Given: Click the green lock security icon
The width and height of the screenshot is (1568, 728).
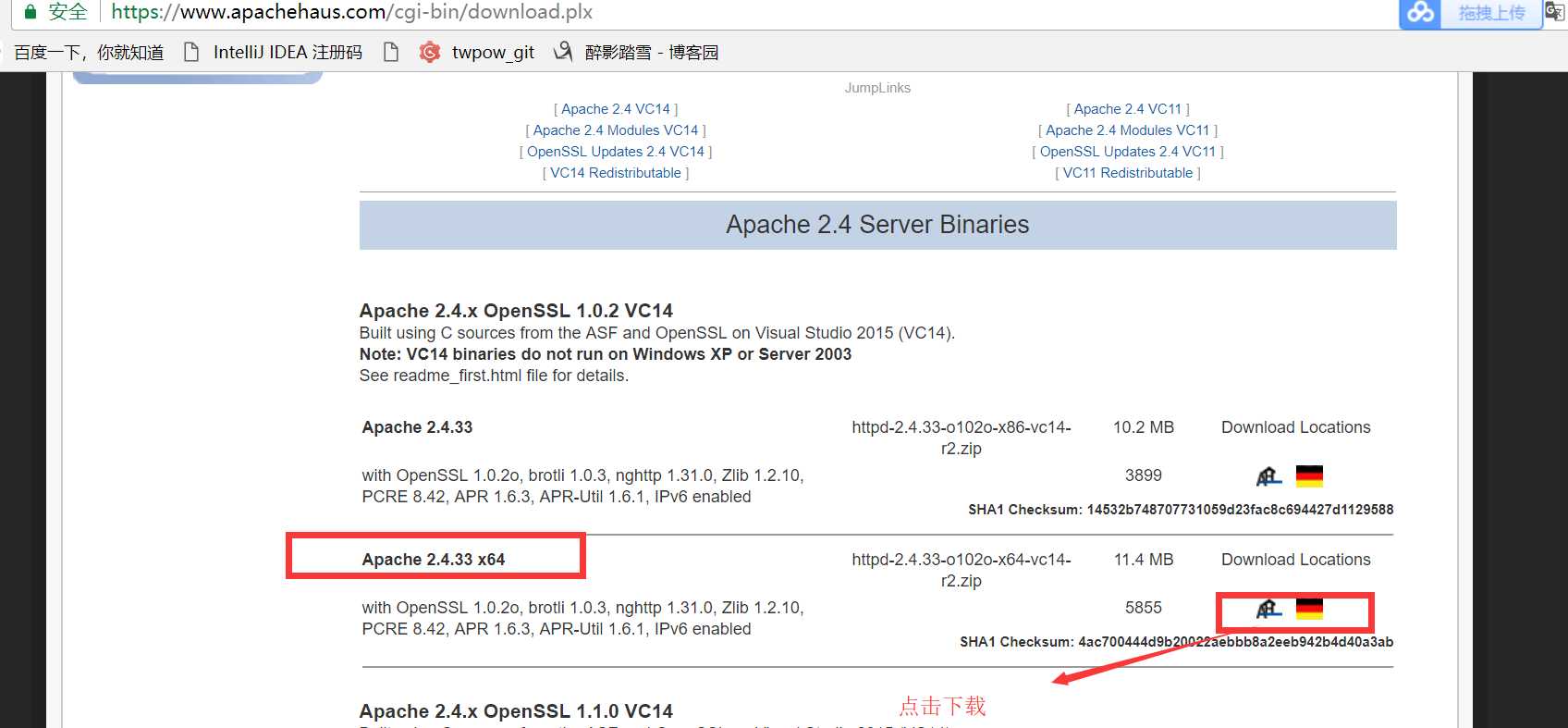Looking at the screenshot, I should pyautogui.click(x=31, y=12).
